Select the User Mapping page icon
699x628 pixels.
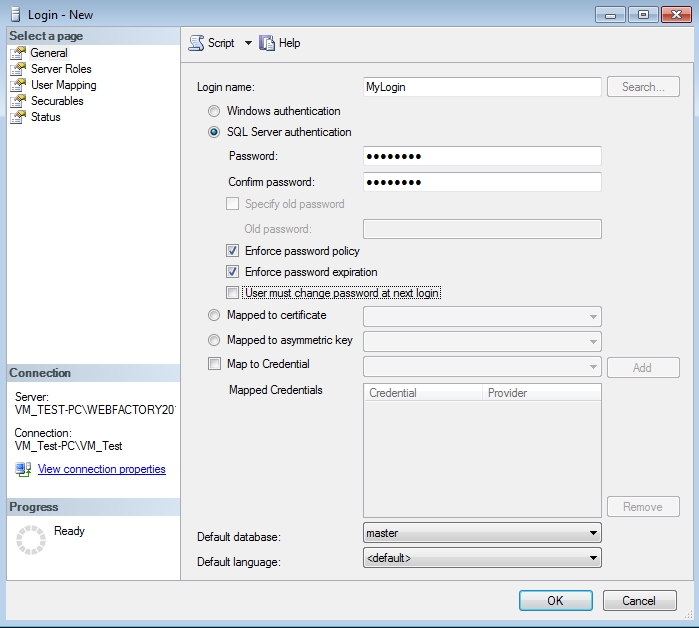coord(17,85)
